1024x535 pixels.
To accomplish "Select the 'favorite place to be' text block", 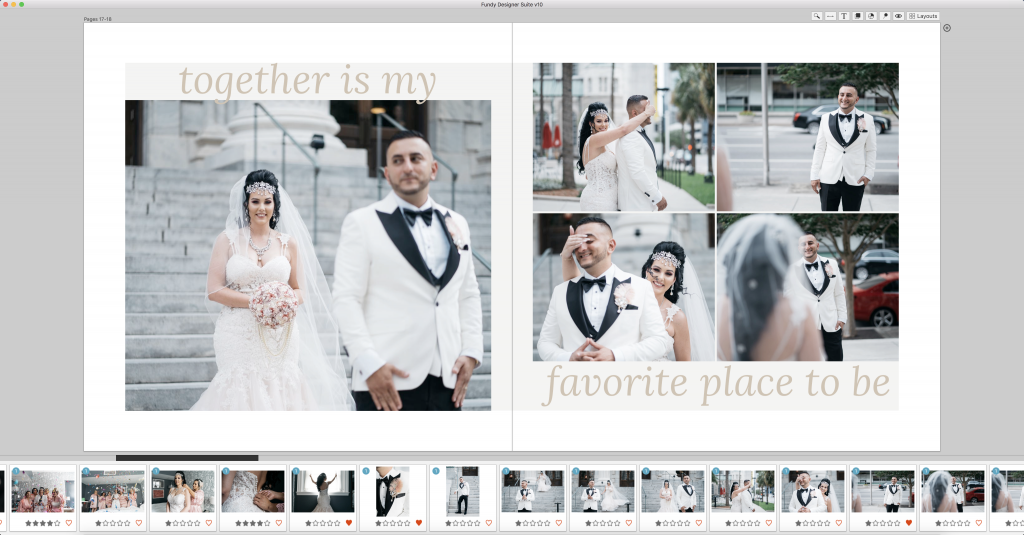I will (x=717, y=383).
